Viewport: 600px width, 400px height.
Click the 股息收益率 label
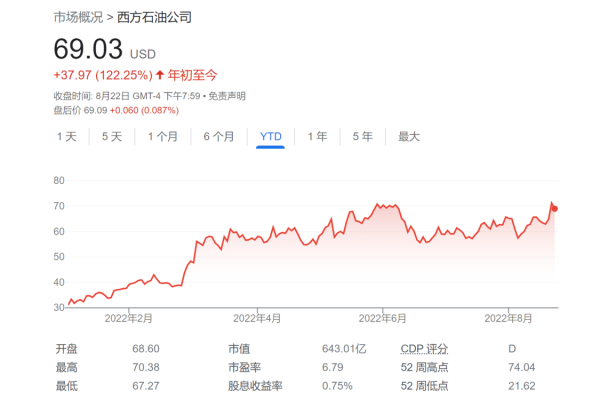click(x=255, y=386)
